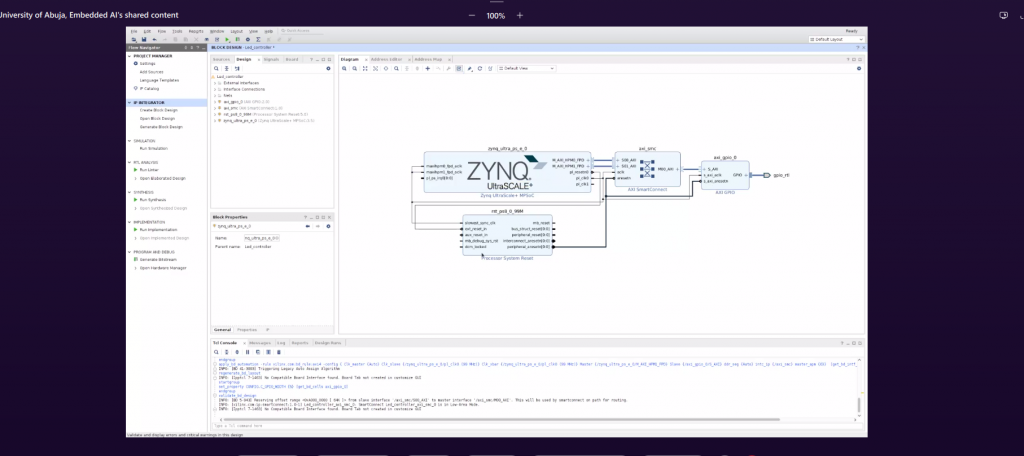Click Regenerate Layout icon in Diagram toolbar

[x=480, y=69]
